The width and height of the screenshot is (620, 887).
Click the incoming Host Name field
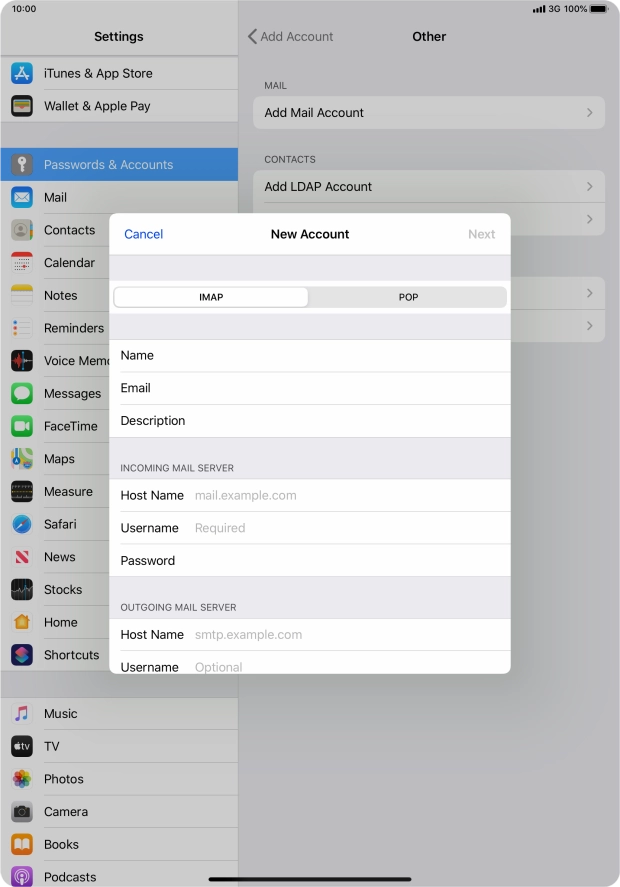(x=345, y=495)
